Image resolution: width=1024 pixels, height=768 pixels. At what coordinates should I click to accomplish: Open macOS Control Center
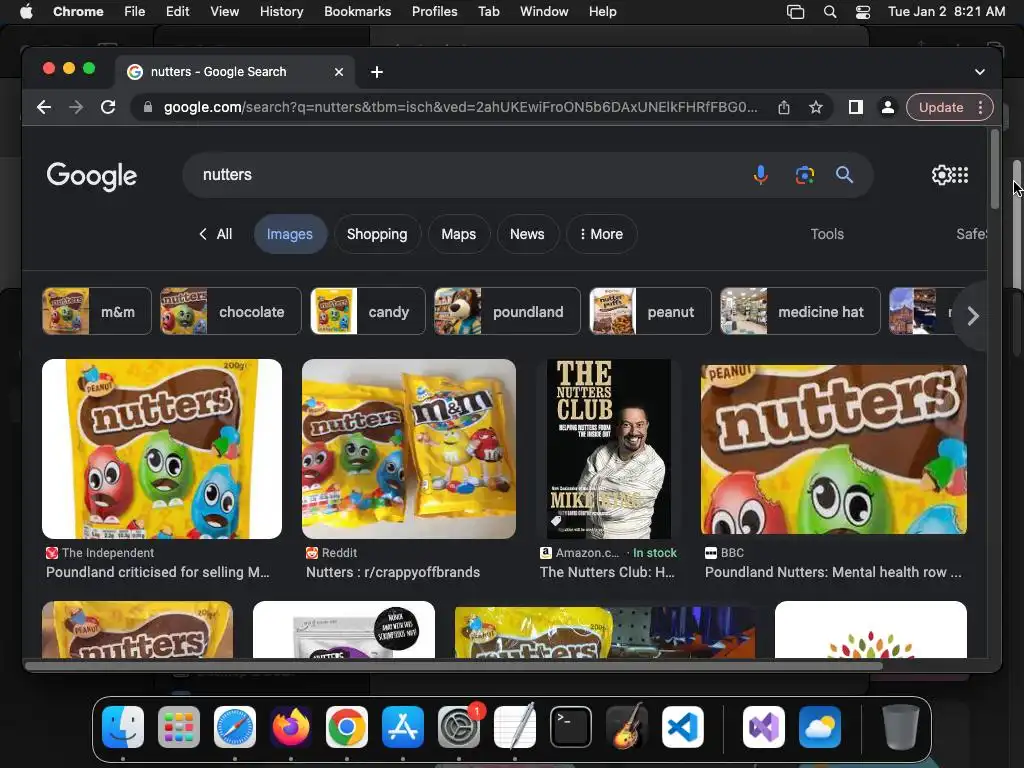click(x=863, y=12)
